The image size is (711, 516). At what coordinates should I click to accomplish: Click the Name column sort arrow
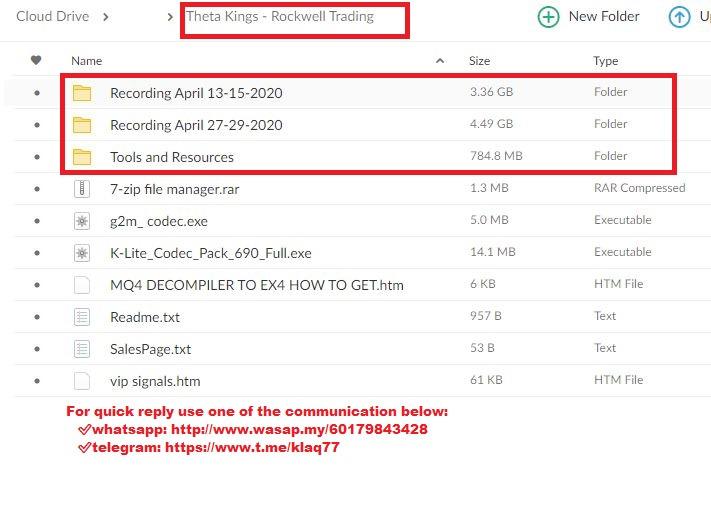coord(440,61)
